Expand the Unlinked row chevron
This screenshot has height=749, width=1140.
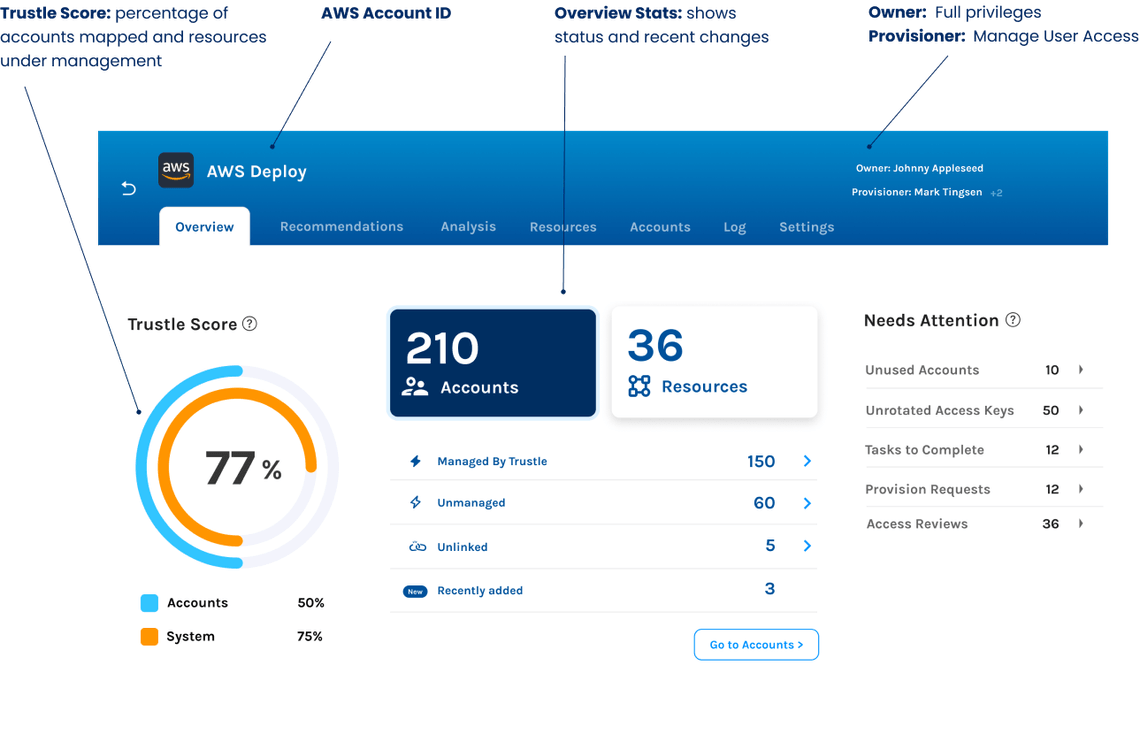807,545
